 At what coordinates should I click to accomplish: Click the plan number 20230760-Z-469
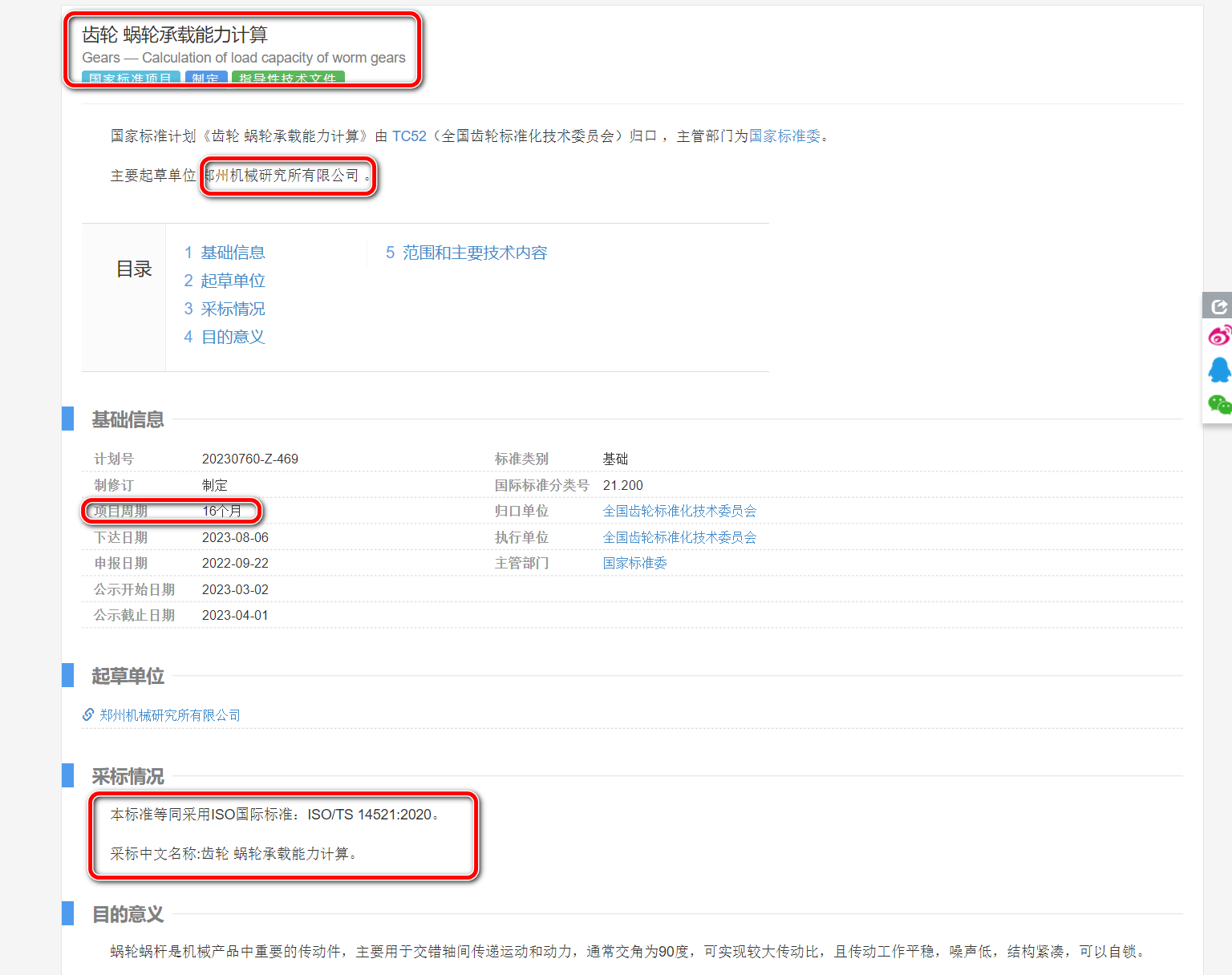click(x=249, y=459)
